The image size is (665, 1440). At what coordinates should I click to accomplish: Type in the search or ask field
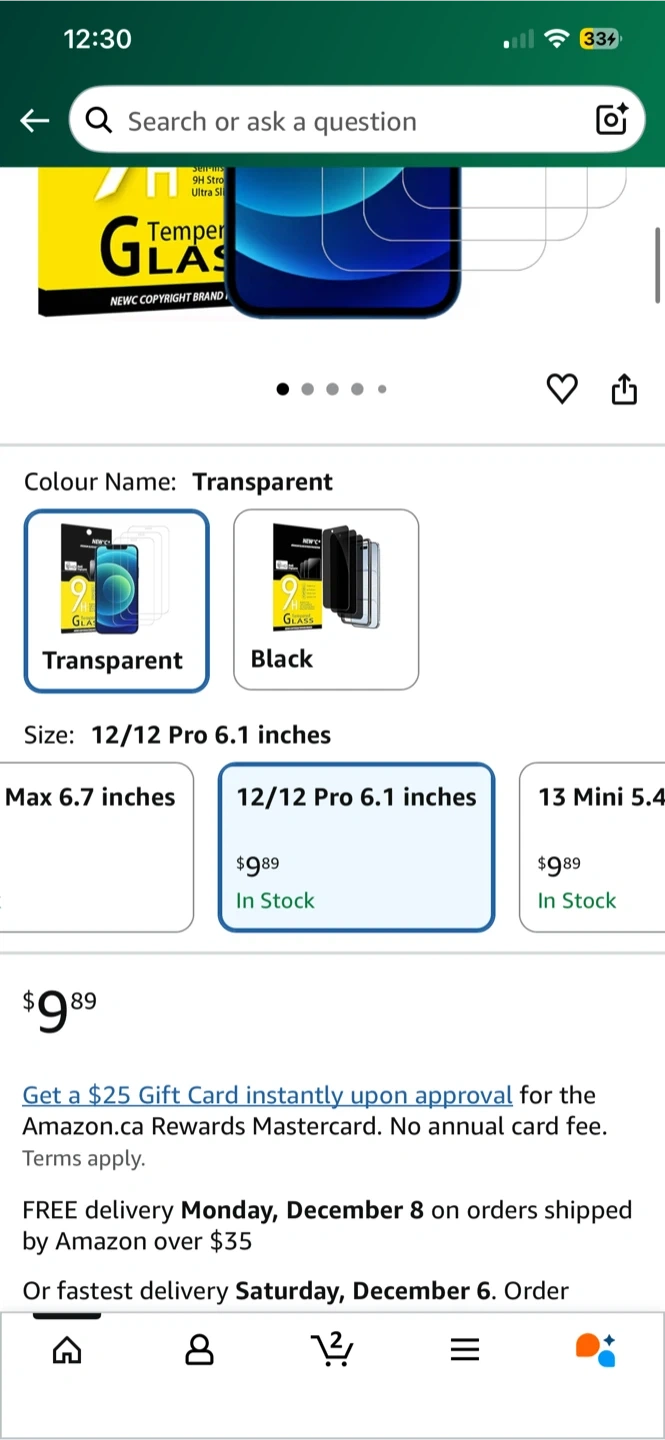coord(340,121)
